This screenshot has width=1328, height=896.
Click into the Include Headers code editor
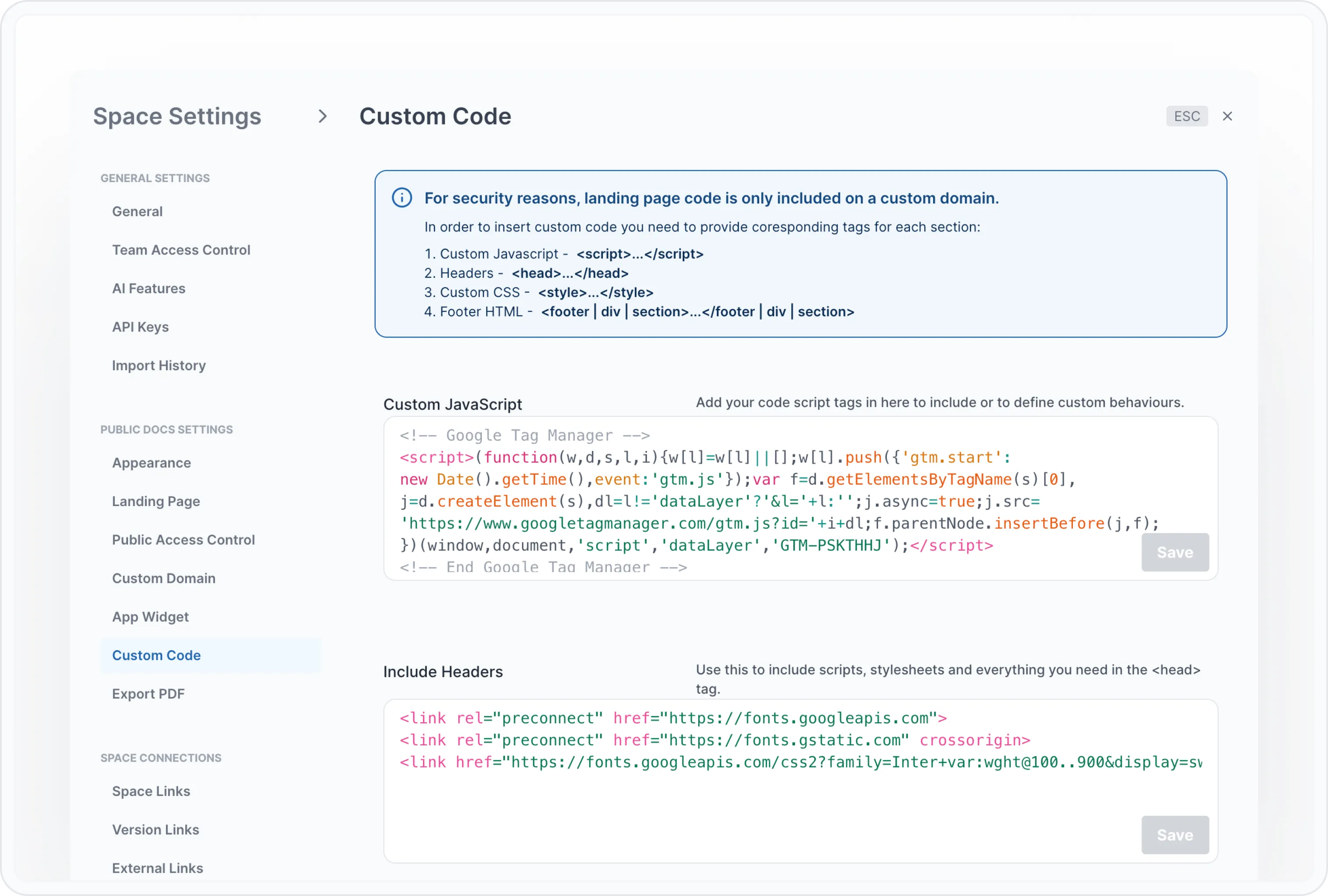point(801,781)
